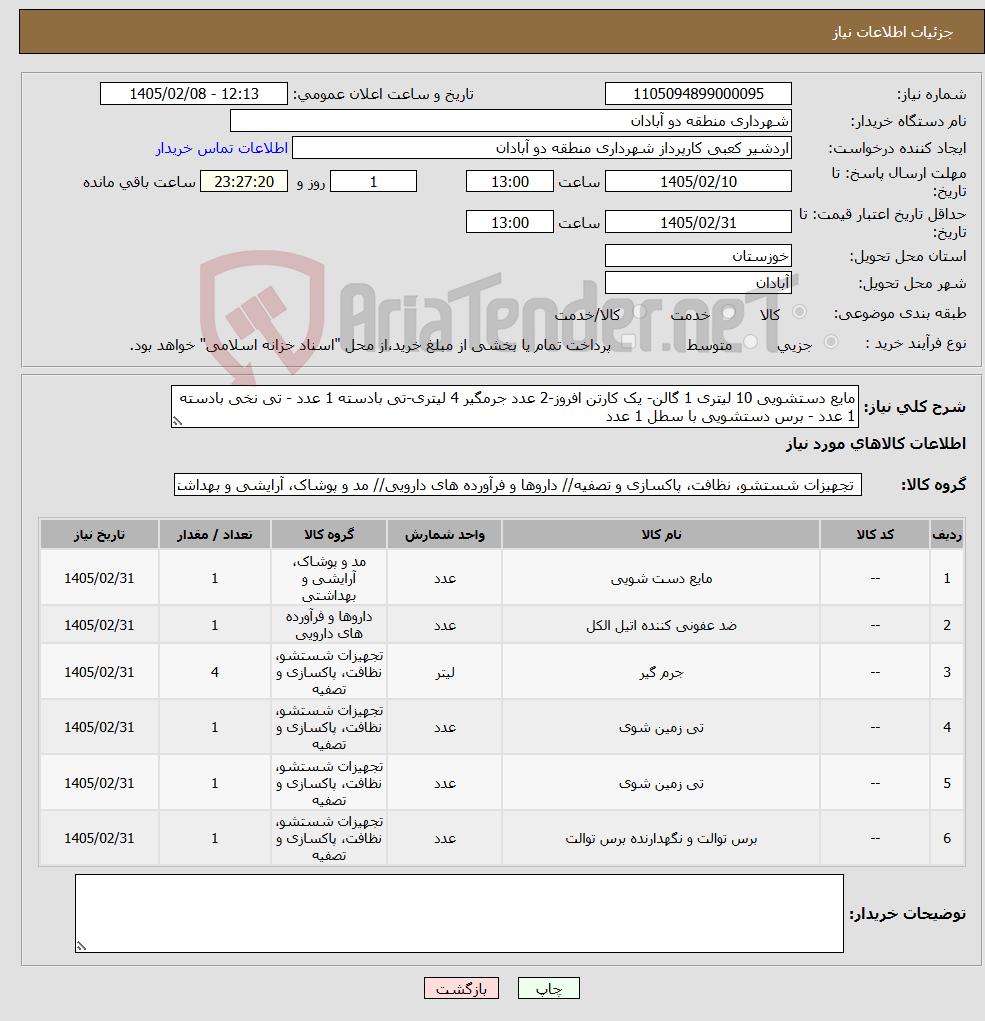Open the اطلاعات تماس خریدار link
The width and height of the screenshot is (985, 1021).
pos(221,148)
